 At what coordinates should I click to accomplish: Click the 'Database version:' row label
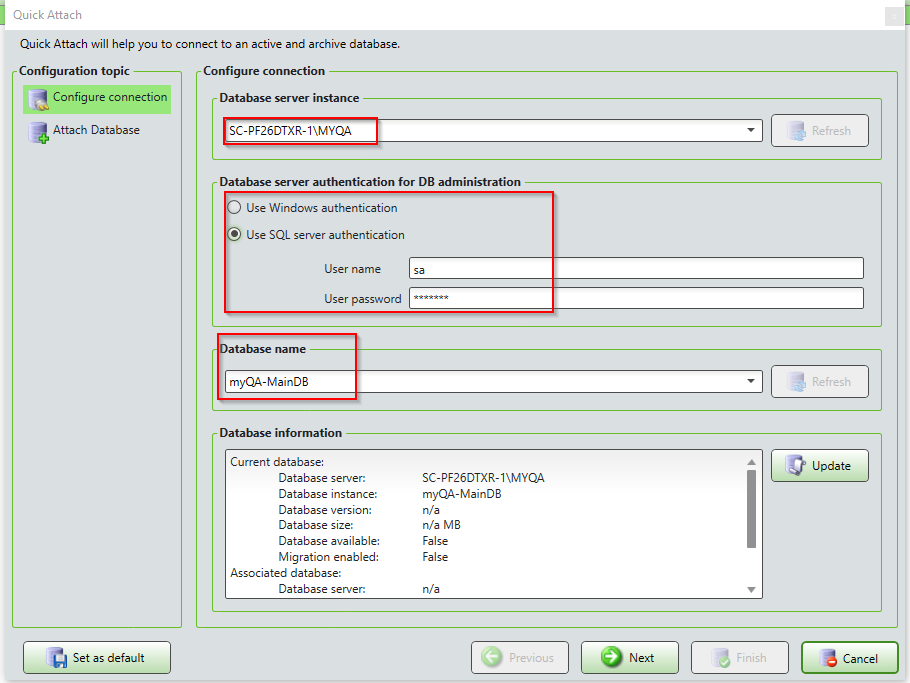(x=325, y=510)
